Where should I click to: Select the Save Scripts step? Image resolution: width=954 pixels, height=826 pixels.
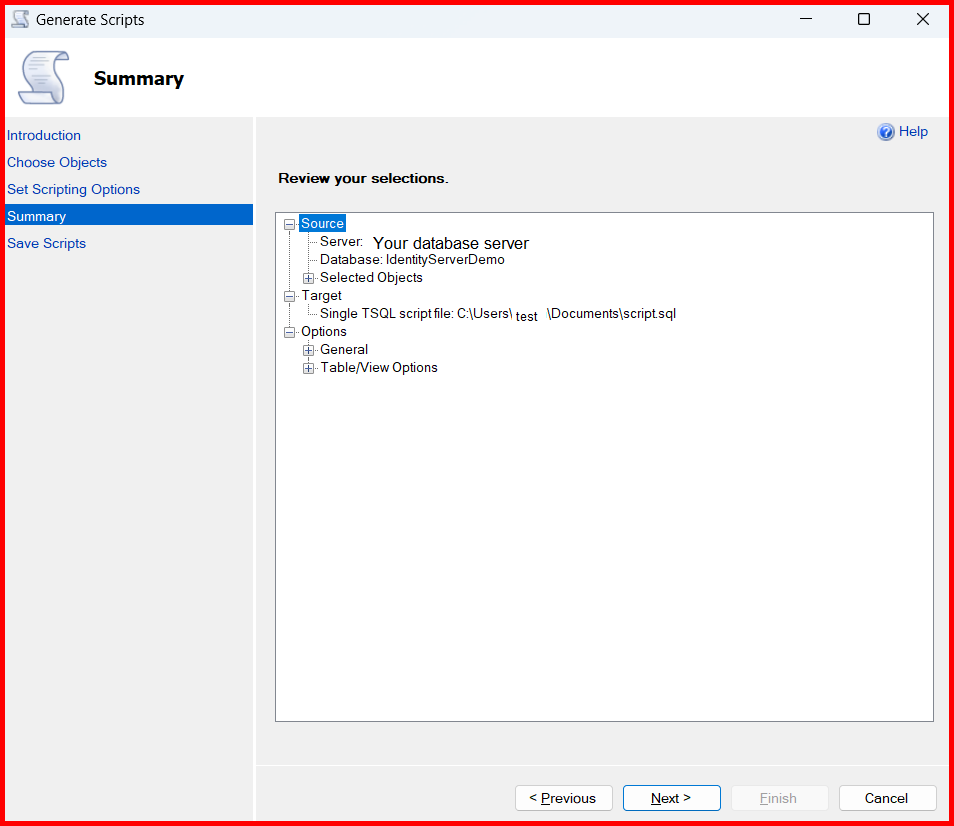(x=46, y=243)
